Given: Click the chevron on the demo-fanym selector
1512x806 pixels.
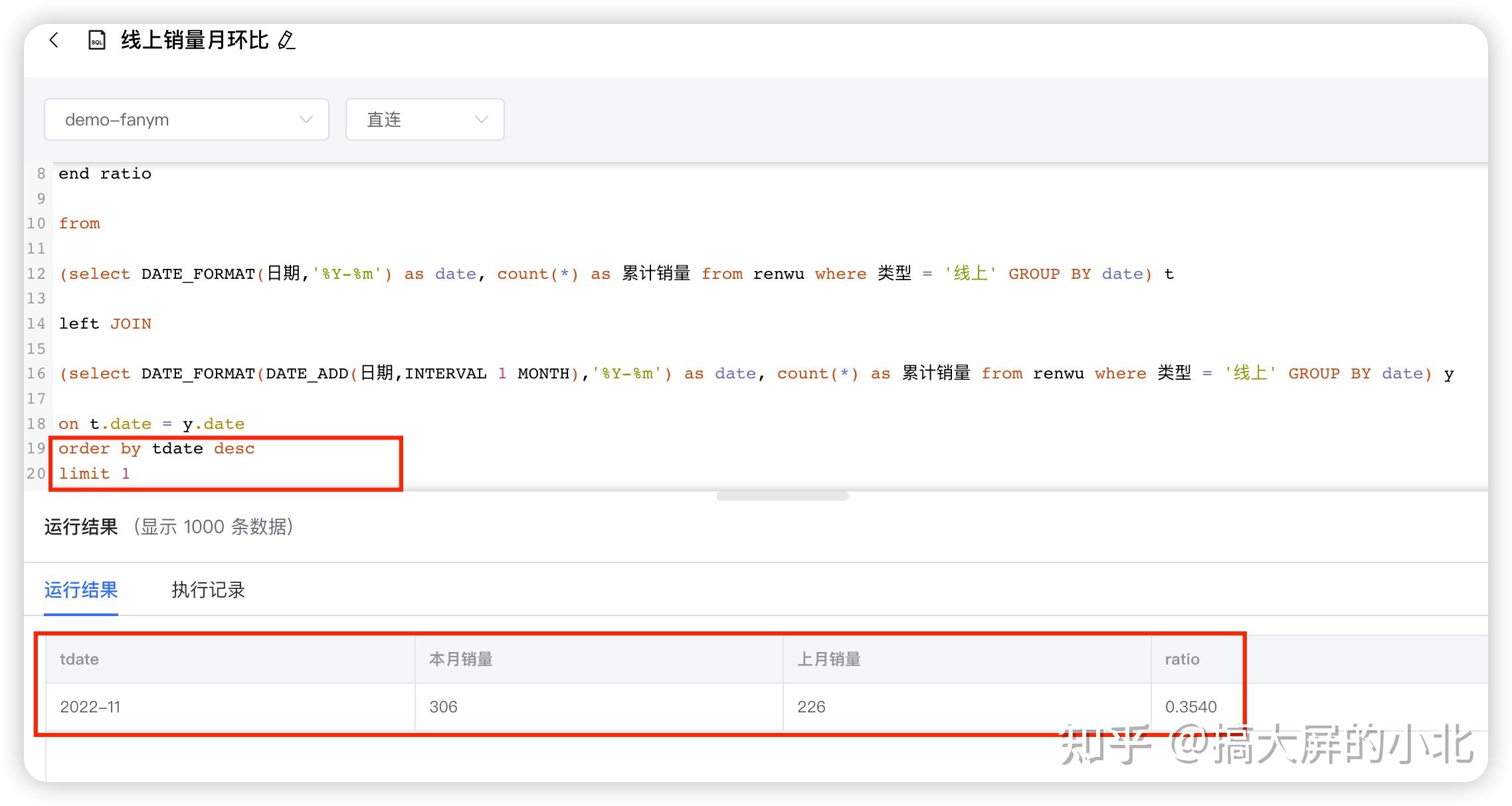Looking at the screenshot, I should click(306, 120).
